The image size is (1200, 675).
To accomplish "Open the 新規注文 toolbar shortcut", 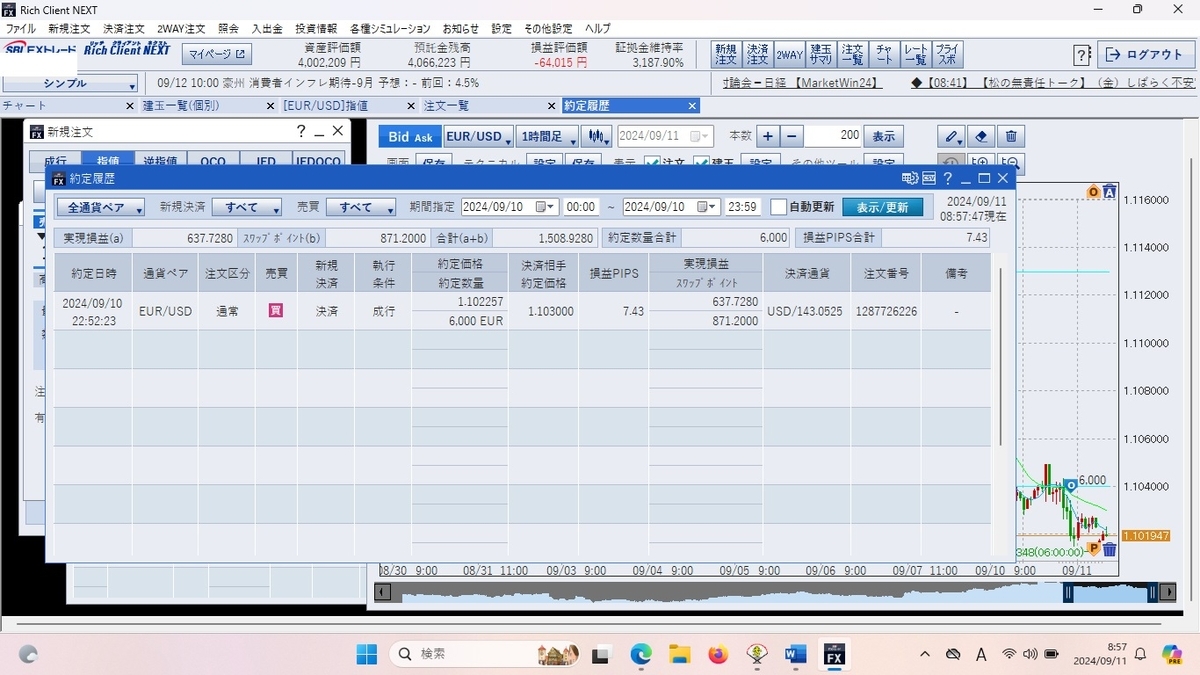I will point(725,54).
